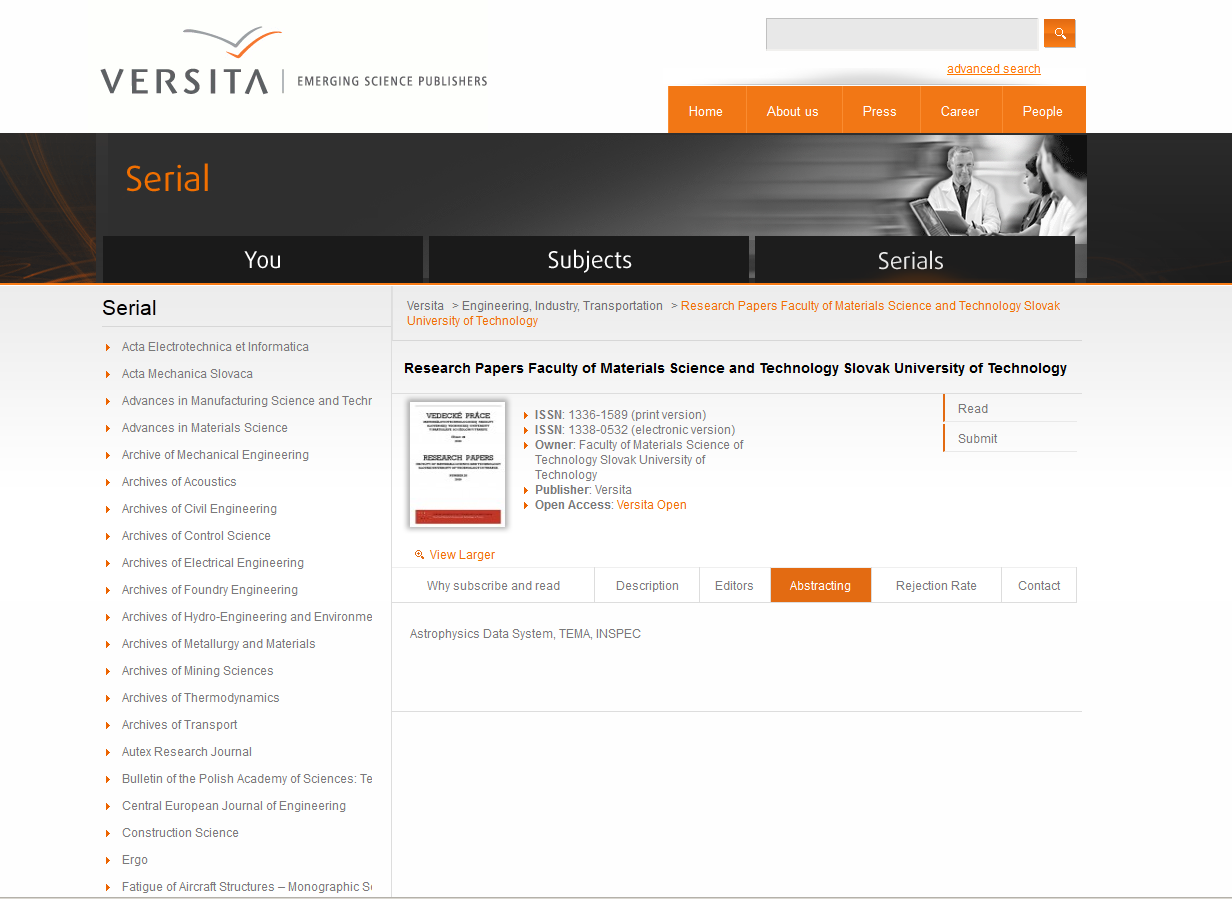
Task: Click the Submit button
Action: pyautogui.click(x=1010, y=438)
